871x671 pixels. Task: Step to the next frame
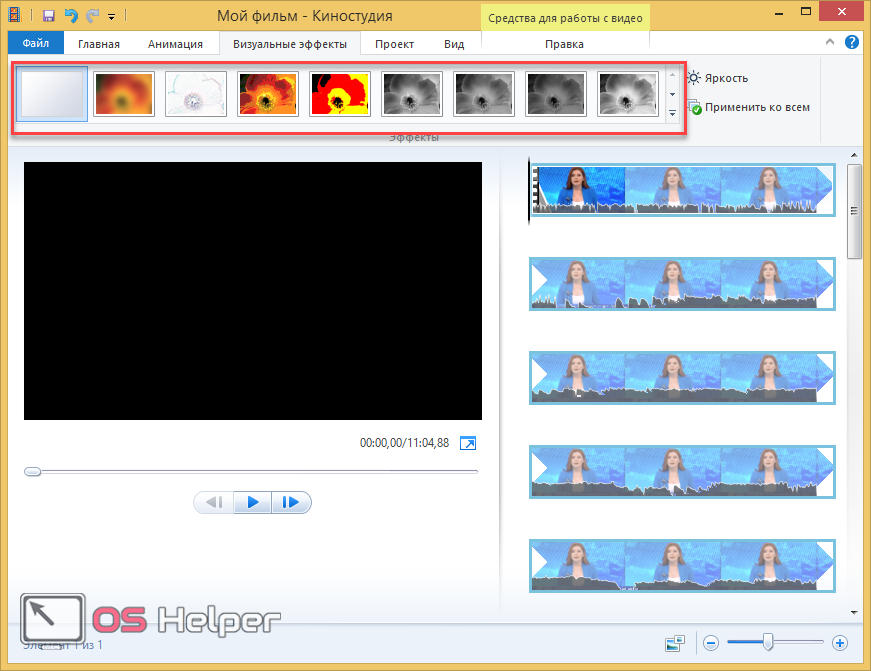coord(291,502)
